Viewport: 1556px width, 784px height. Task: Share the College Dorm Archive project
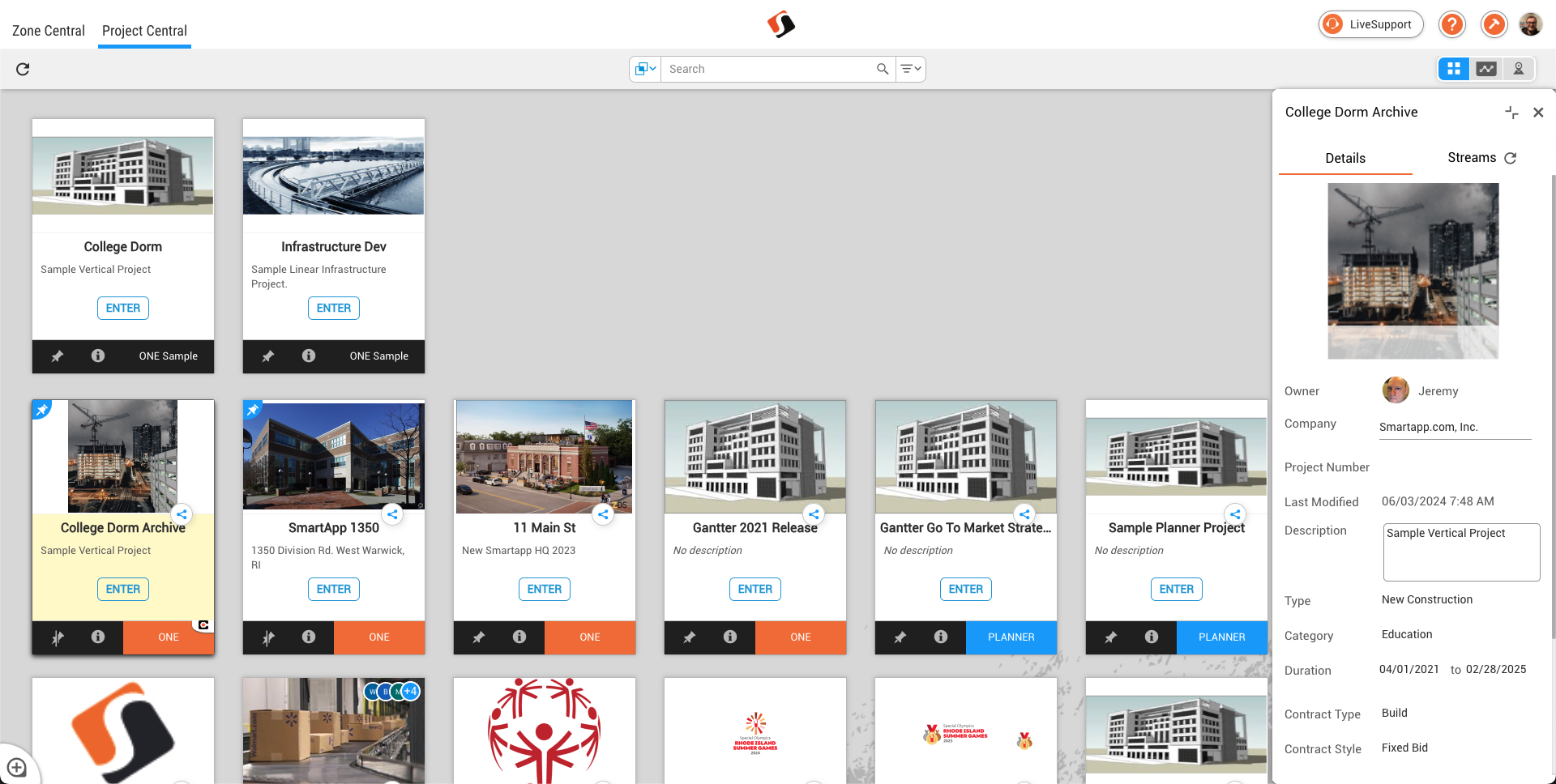[x=182, y=514]
